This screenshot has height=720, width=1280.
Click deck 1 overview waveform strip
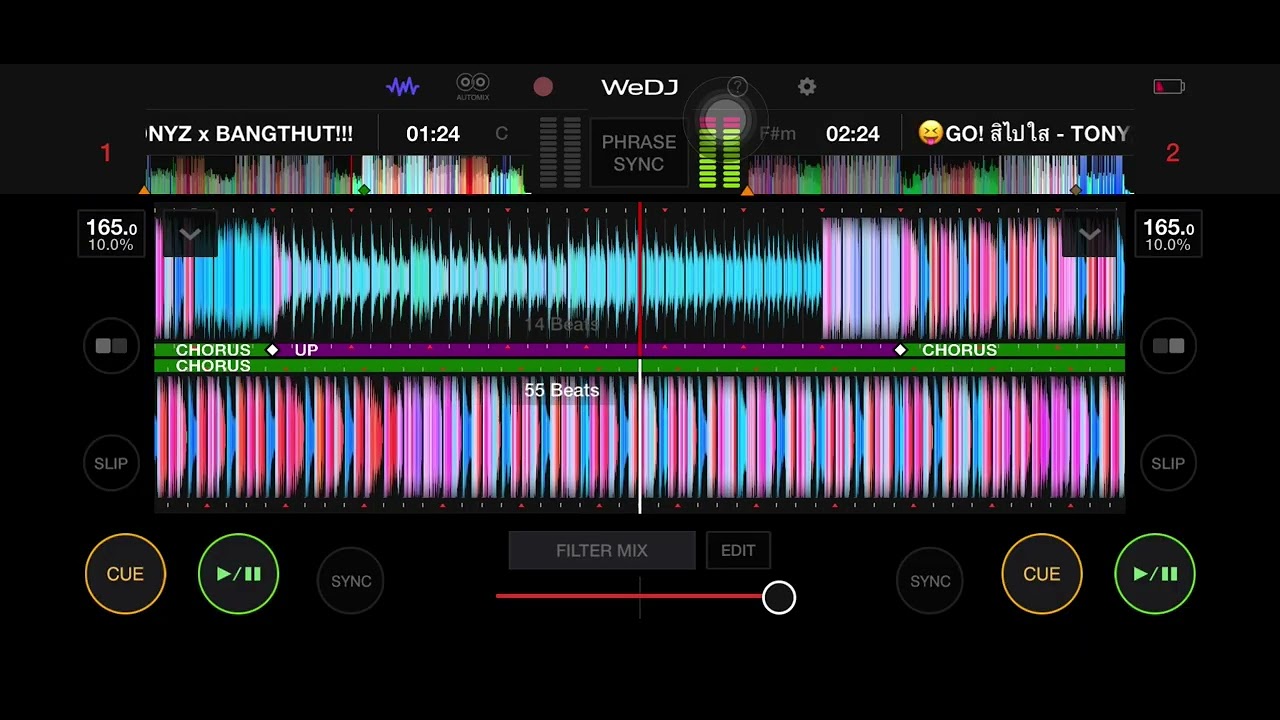[337, 175]
